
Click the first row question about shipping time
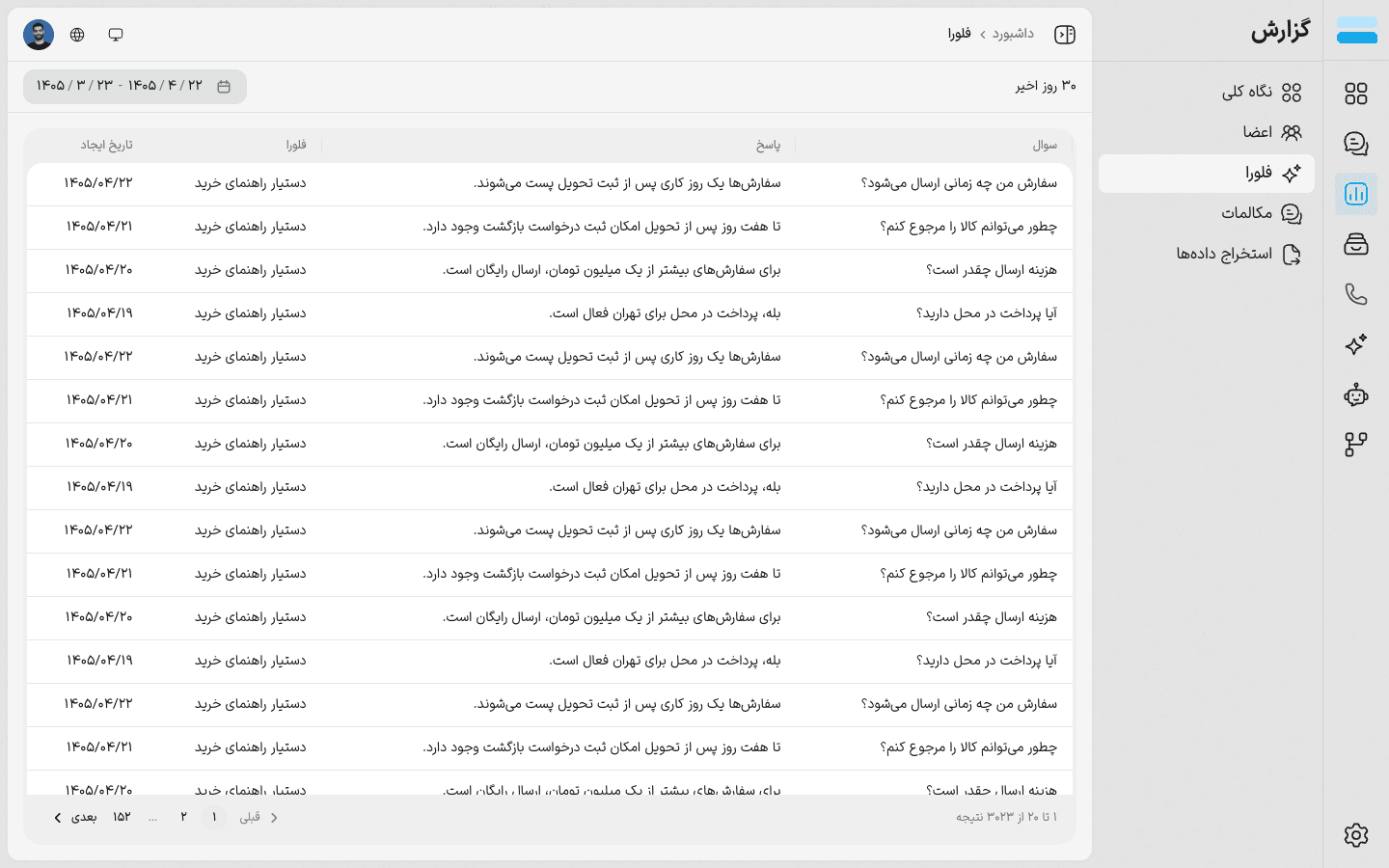959,183
